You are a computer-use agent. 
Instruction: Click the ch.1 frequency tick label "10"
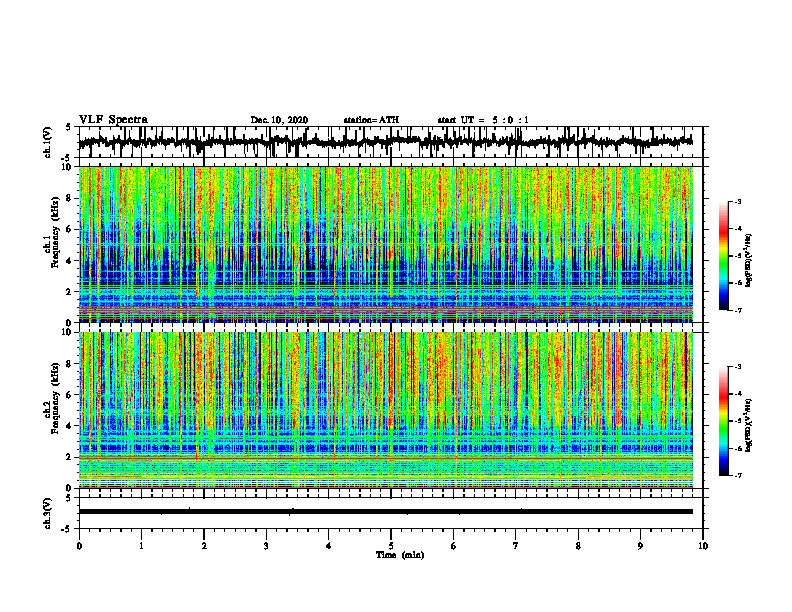68,167
